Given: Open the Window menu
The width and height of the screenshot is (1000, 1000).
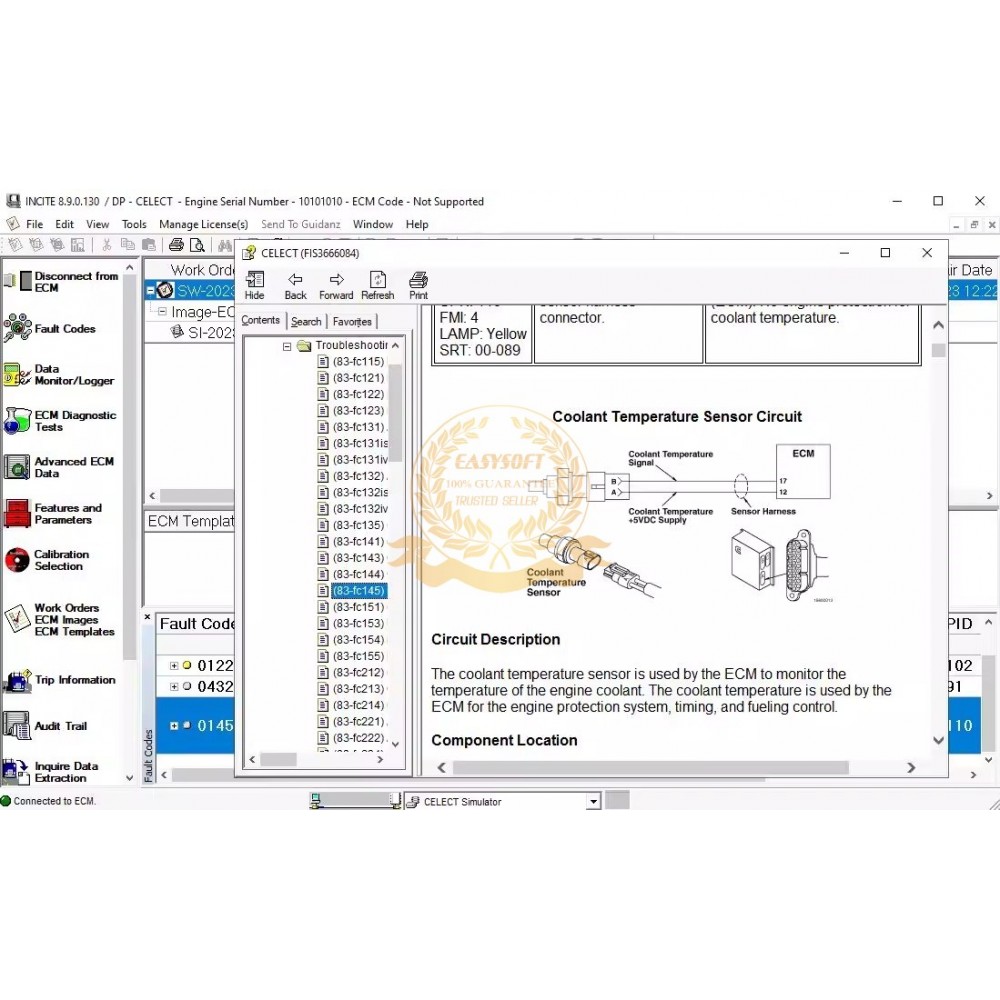Looking at the screenshot, I should (373, 224).
